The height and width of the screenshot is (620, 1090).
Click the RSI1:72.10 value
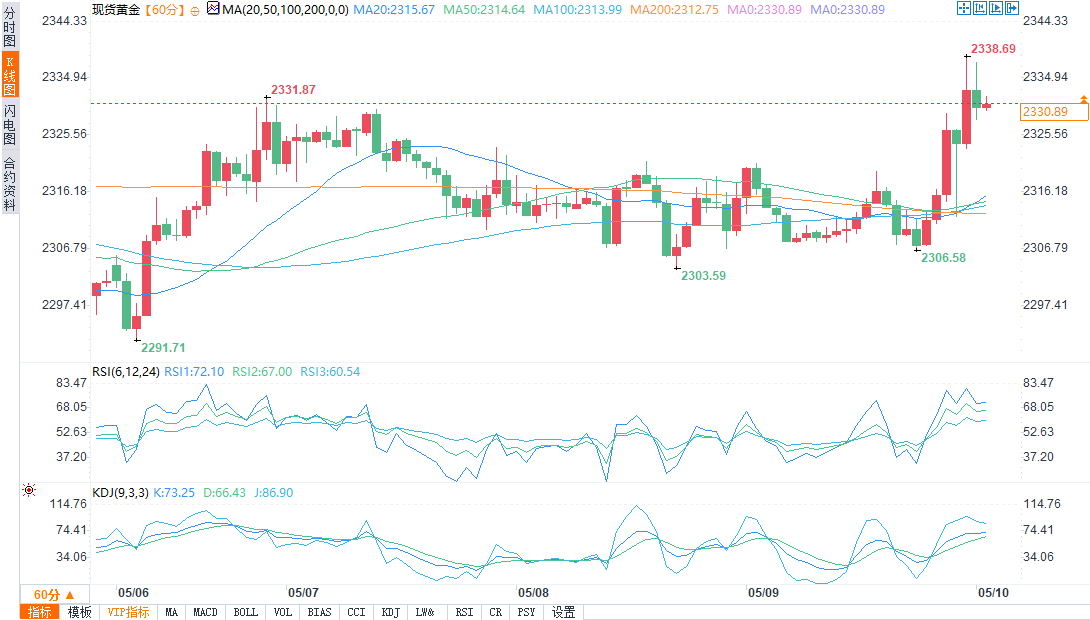194,372
